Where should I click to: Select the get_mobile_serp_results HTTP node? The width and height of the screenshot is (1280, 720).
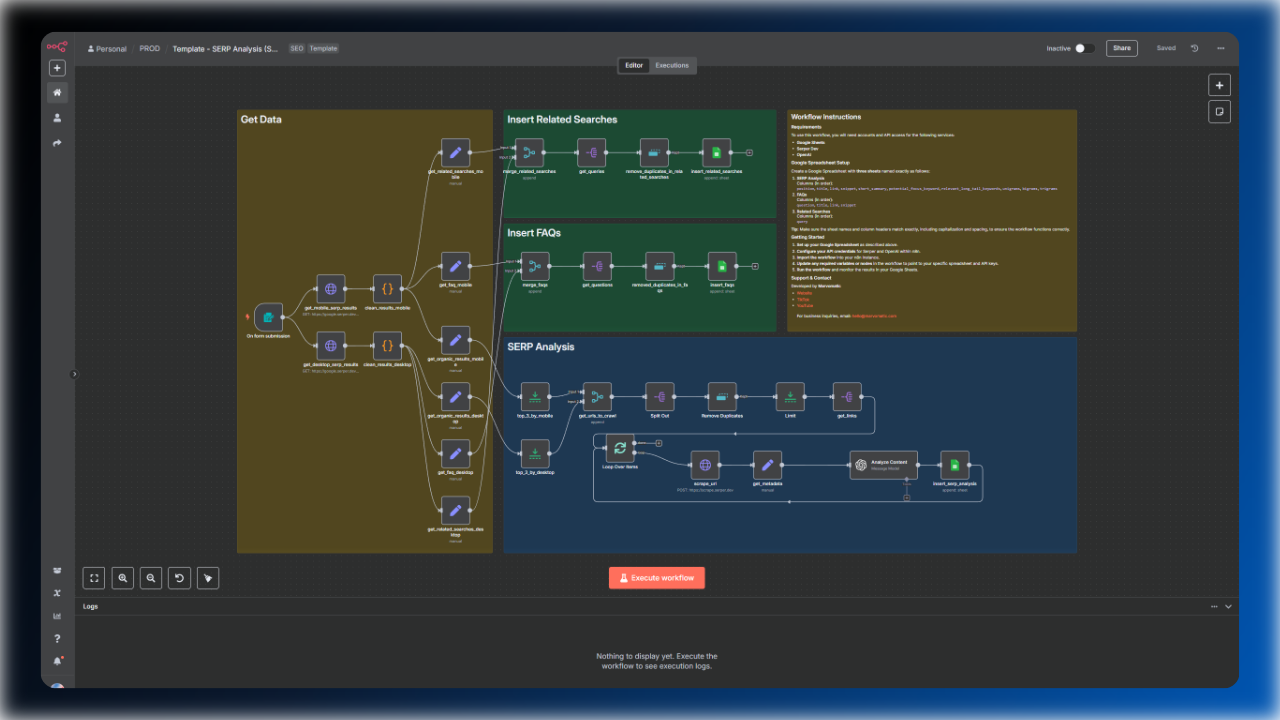click(331, 289)
